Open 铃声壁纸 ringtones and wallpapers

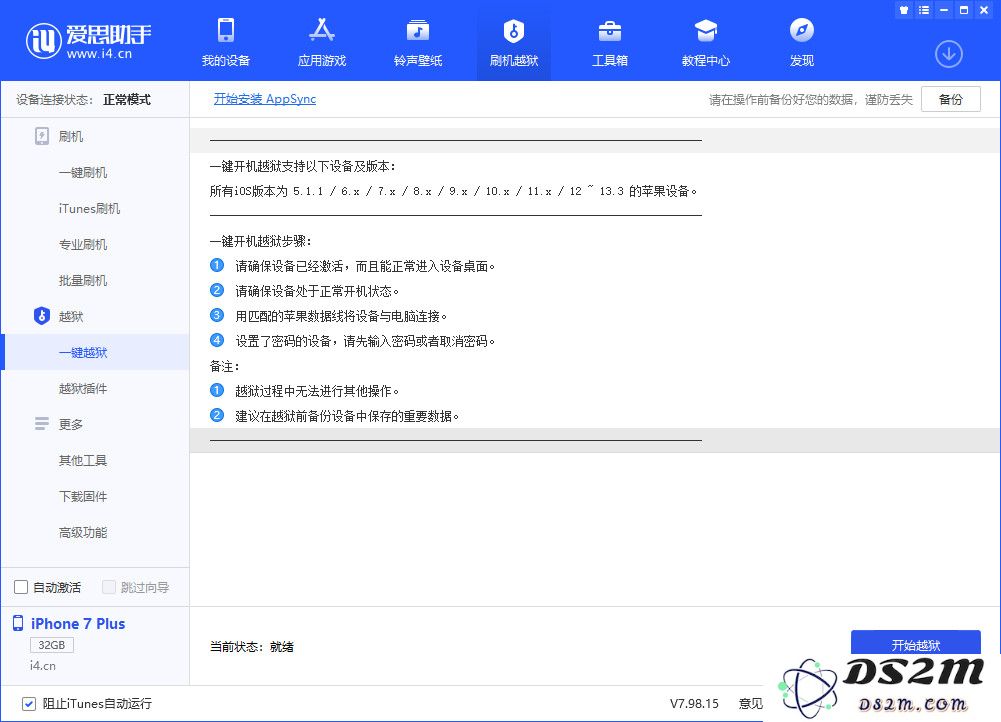(418, 42)
